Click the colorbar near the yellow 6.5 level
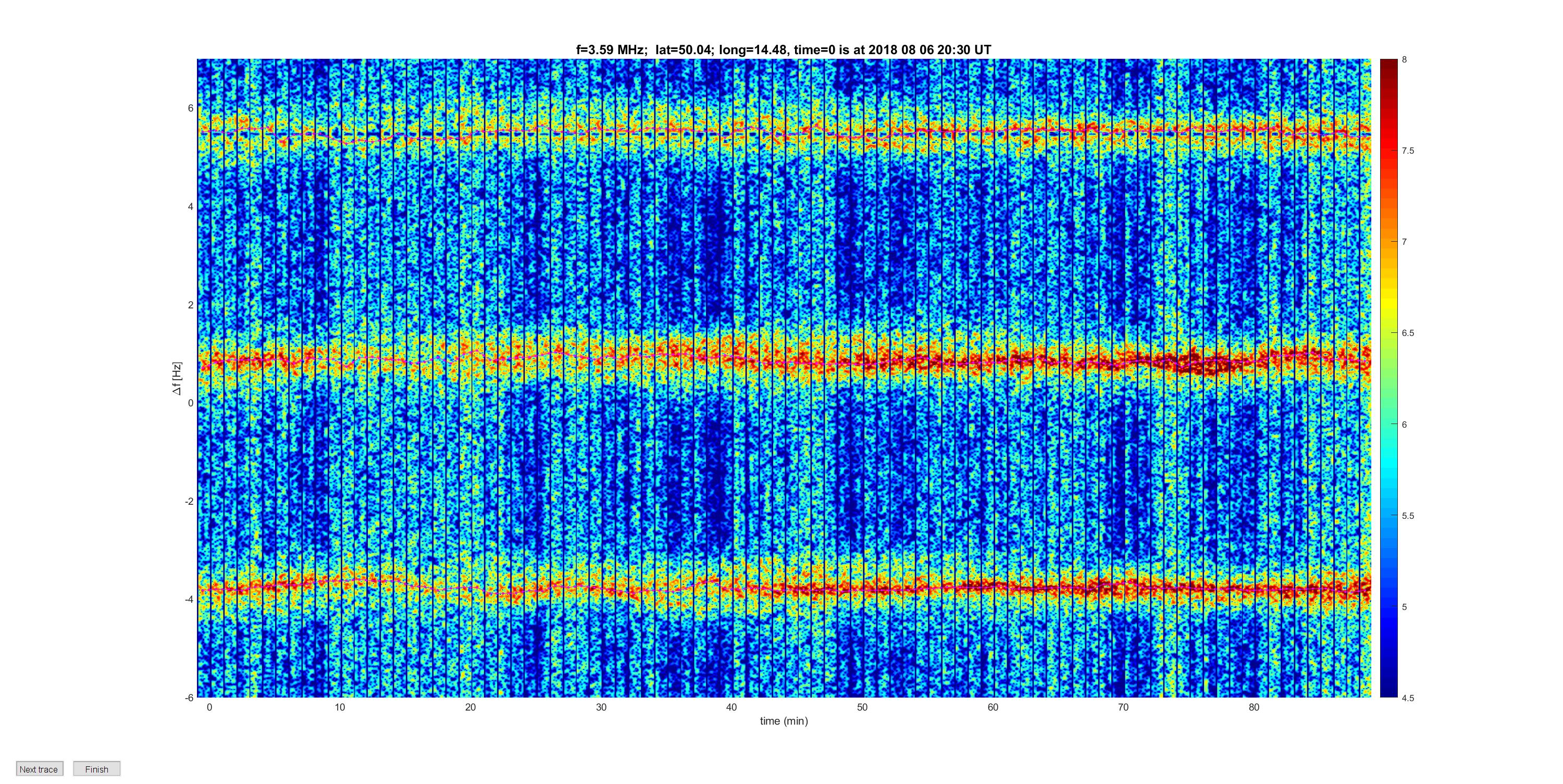This screenshot has width=1563, height=784. pyautogui.click(x=1389, y=333)
